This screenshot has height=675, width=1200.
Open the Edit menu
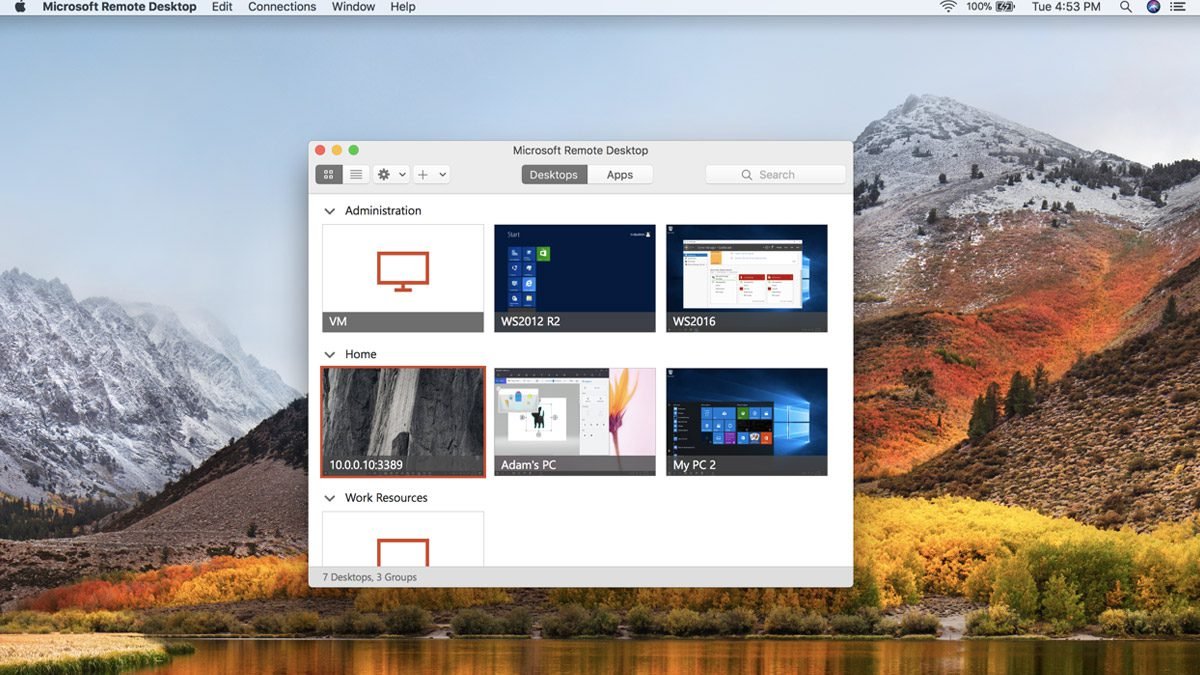pyautogui.click(x=222, y=7)
